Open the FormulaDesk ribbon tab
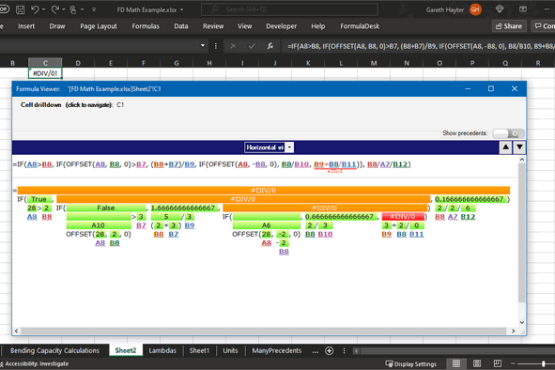This screenshot has width=555, height=370. [x=360, y=26]
